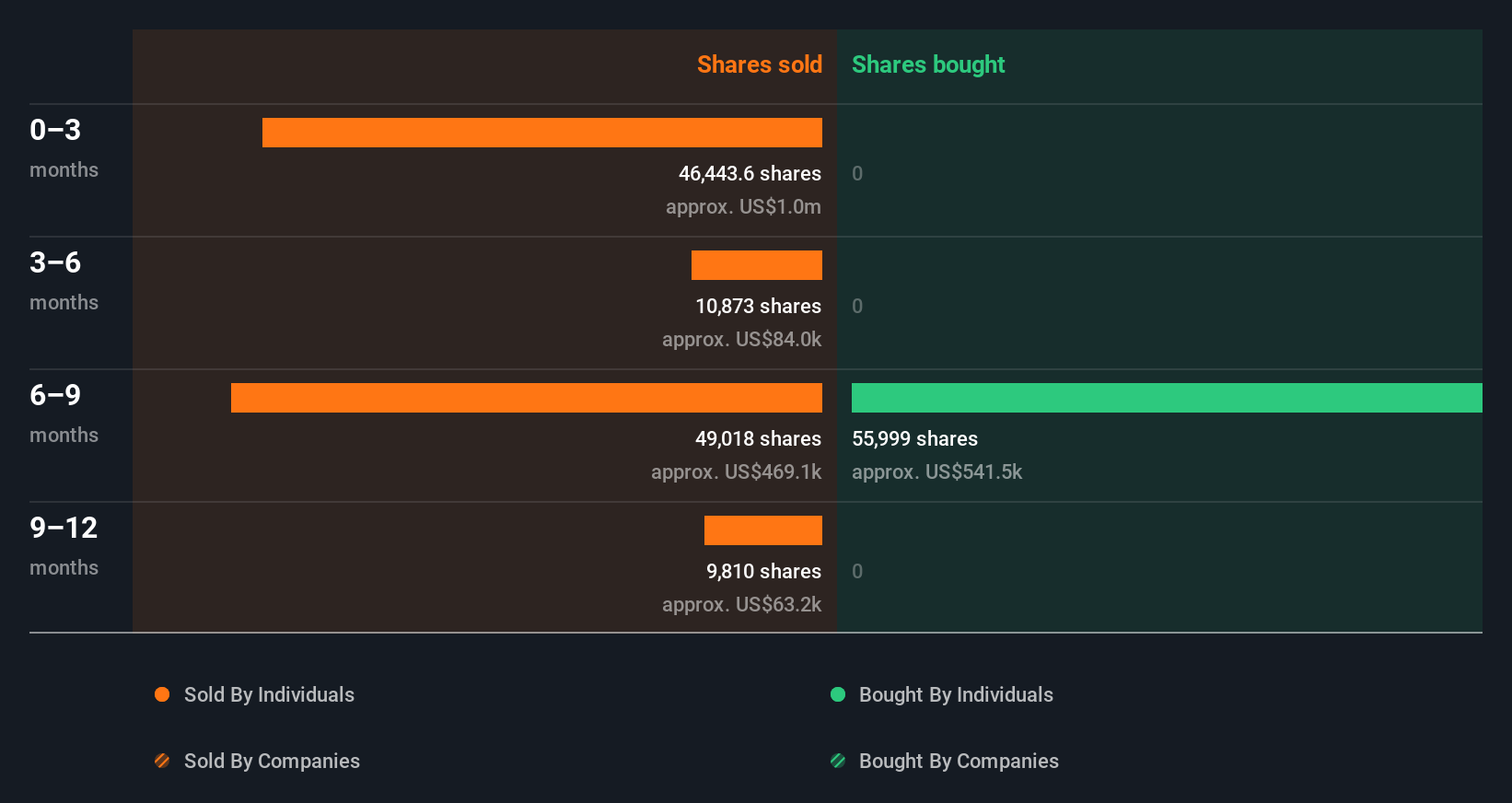The height and width of the screenshot is (803, 1512).
Task: Click the Shares sold column header
Action: [760, 64]
